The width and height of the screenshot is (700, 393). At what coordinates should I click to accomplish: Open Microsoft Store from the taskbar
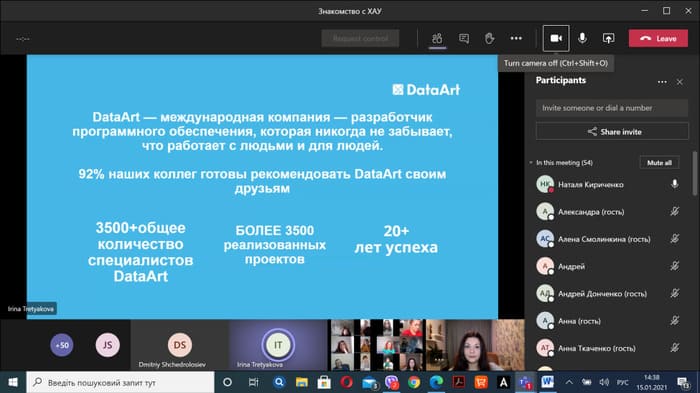click(x=324, y=382)
